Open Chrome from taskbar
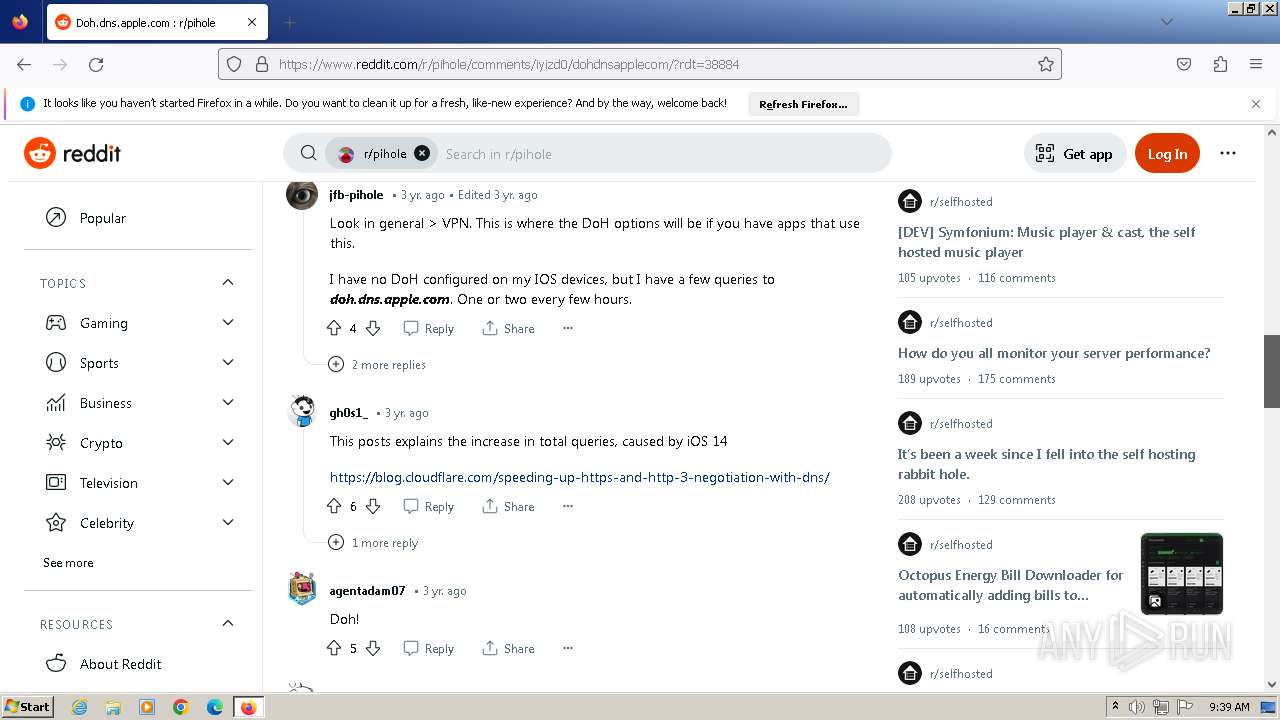This screenshot has width=1280, height=720. [x=181, y=707]
